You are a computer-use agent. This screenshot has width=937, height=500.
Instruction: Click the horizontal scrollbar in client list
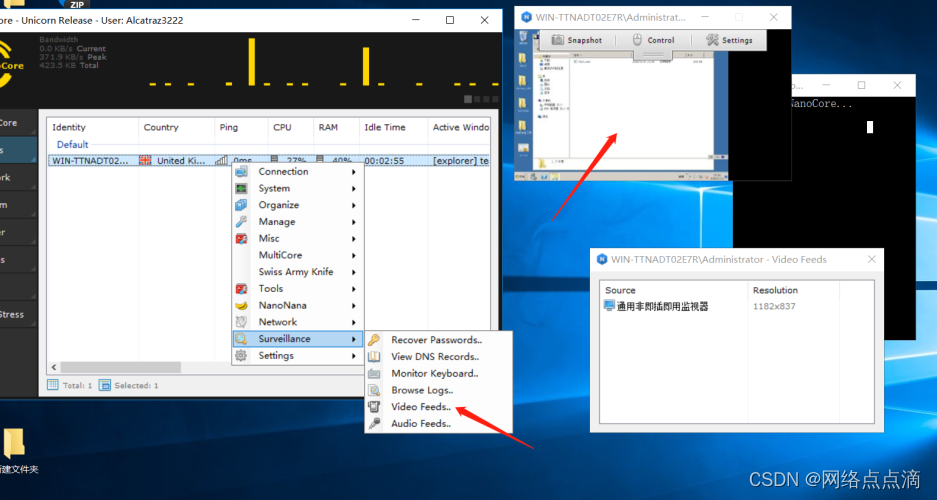[120, 367]
